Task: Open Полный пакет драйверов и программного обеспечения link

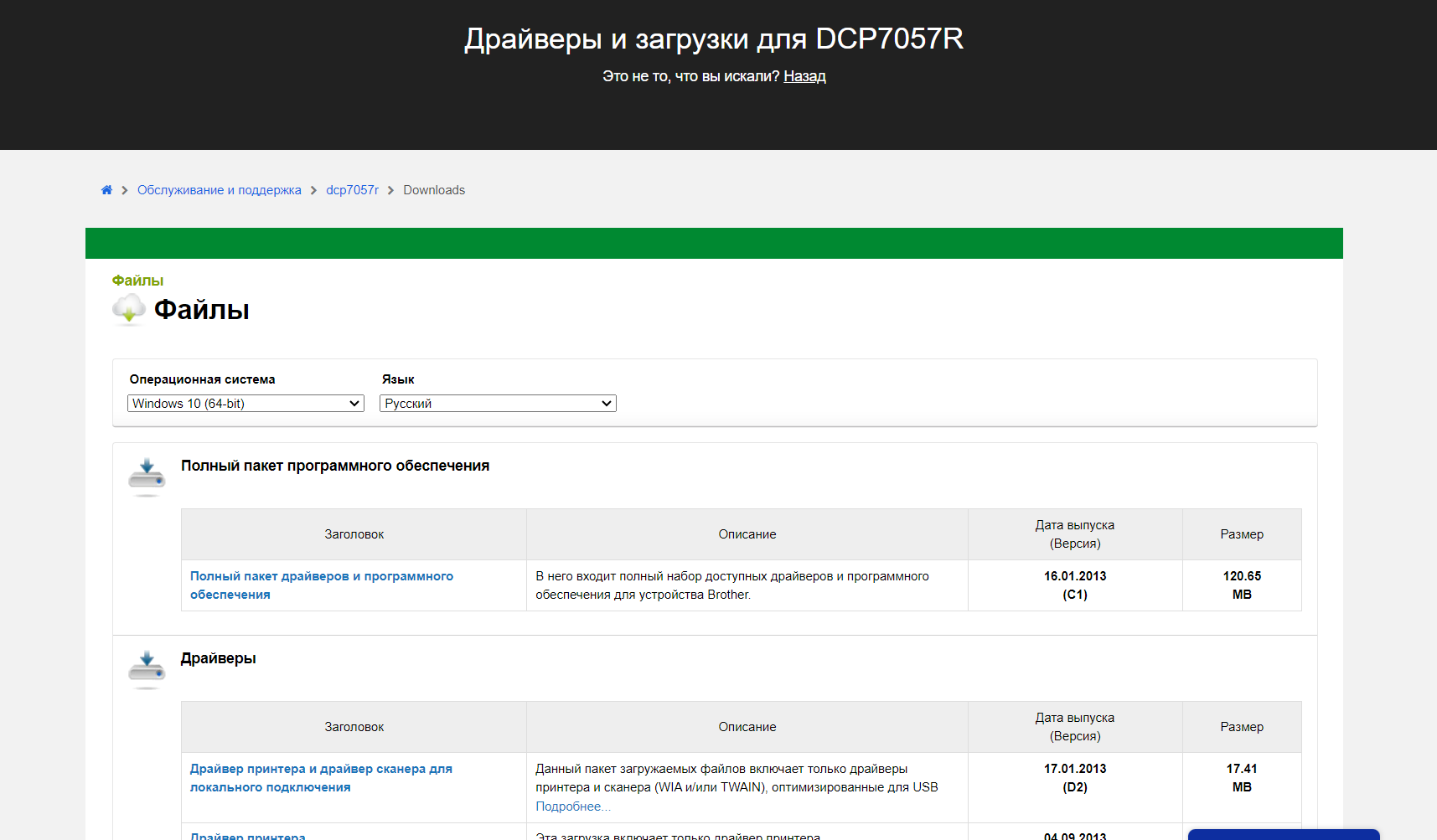Action: click(322, 585)
